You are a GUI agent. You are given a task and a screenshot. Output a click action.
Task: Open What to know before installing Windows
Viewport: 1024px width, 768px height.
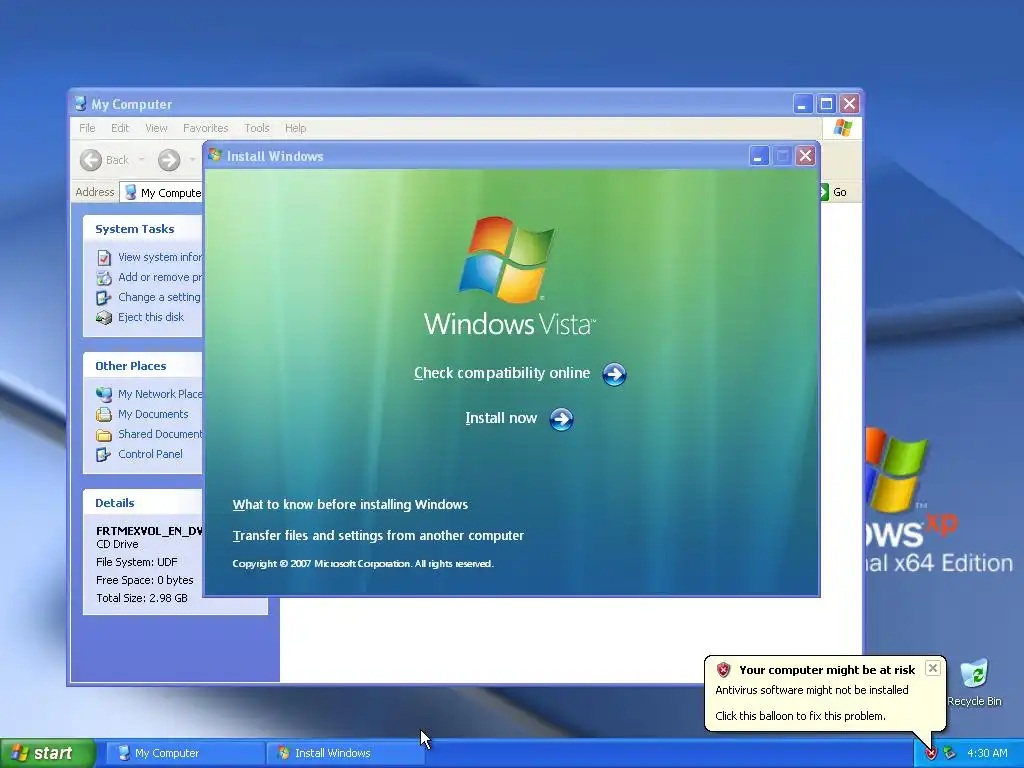pyautogui.click(x=350, y=504)
